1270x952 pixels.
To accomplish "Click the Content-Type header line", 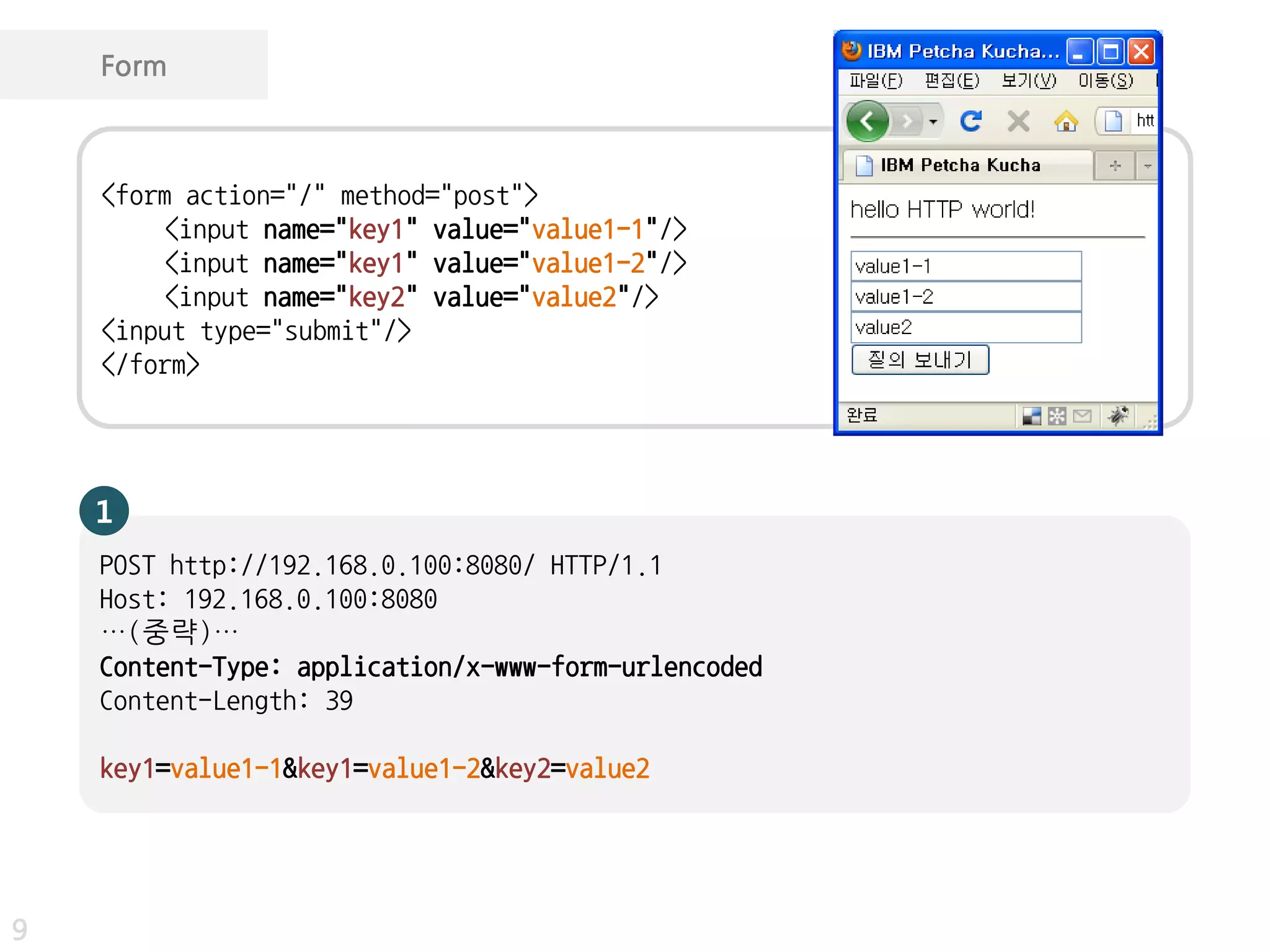I will click(431, 668).
